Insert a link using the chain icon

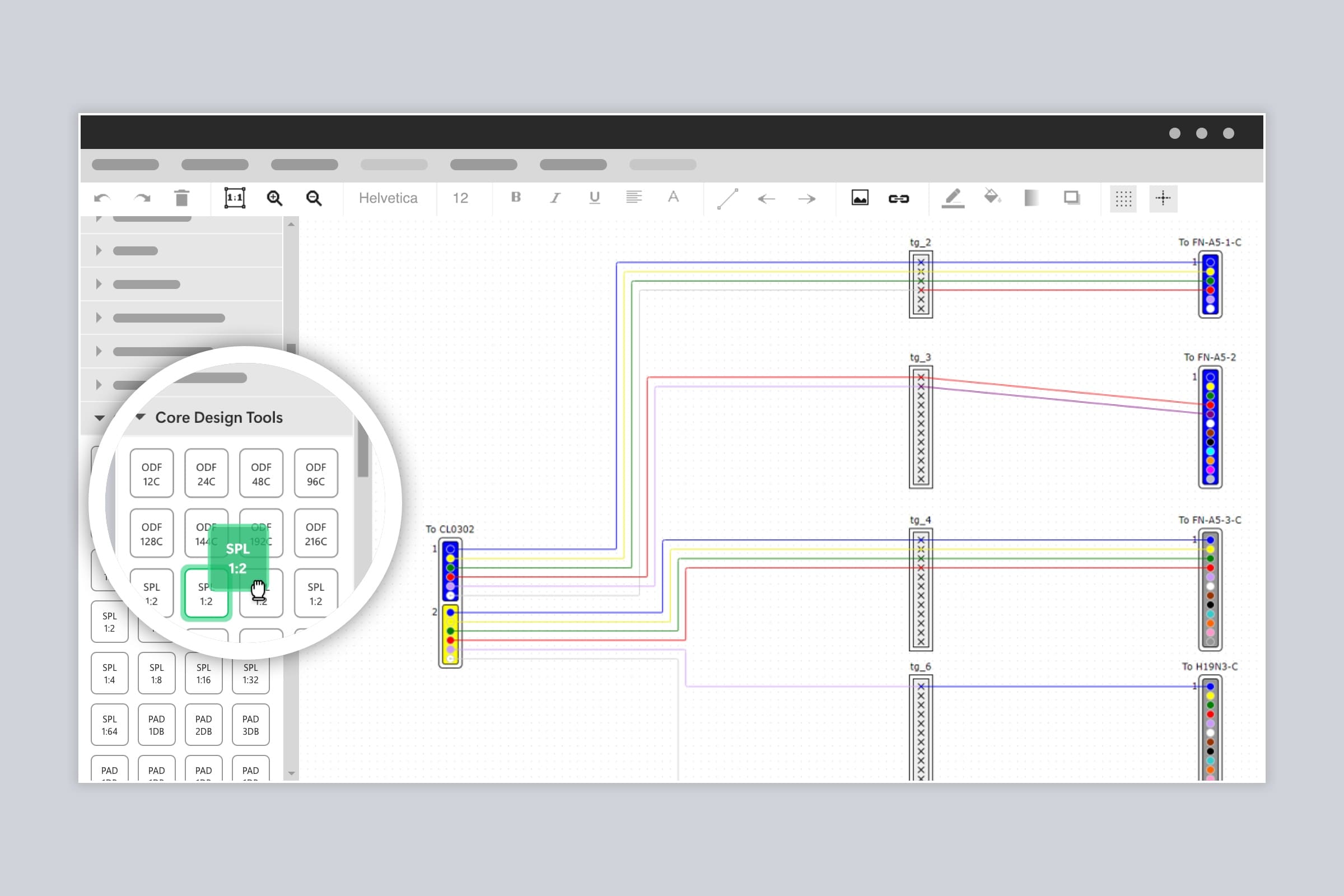point(899,199)
